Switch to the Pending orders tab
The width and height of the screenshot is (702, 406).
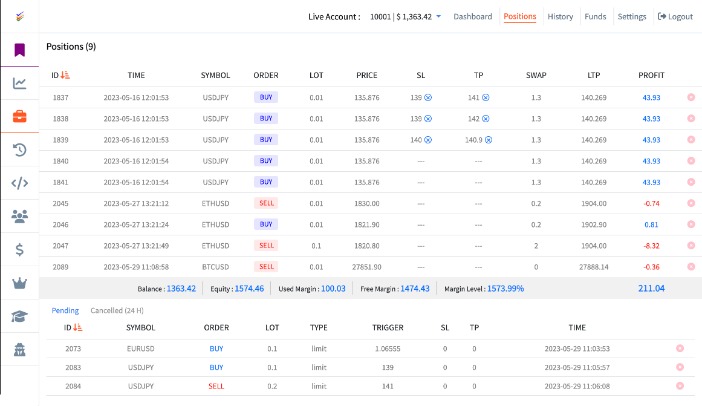tap(65, 310)
